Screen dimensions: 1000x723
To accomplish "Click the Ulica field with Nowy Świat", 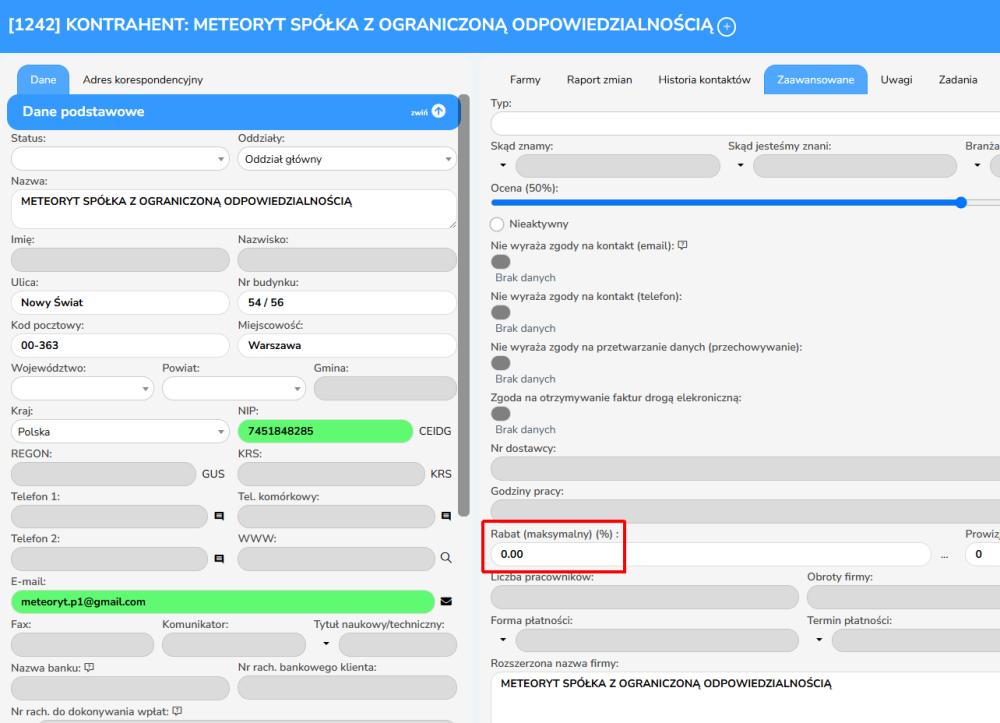I will (120, 302).
